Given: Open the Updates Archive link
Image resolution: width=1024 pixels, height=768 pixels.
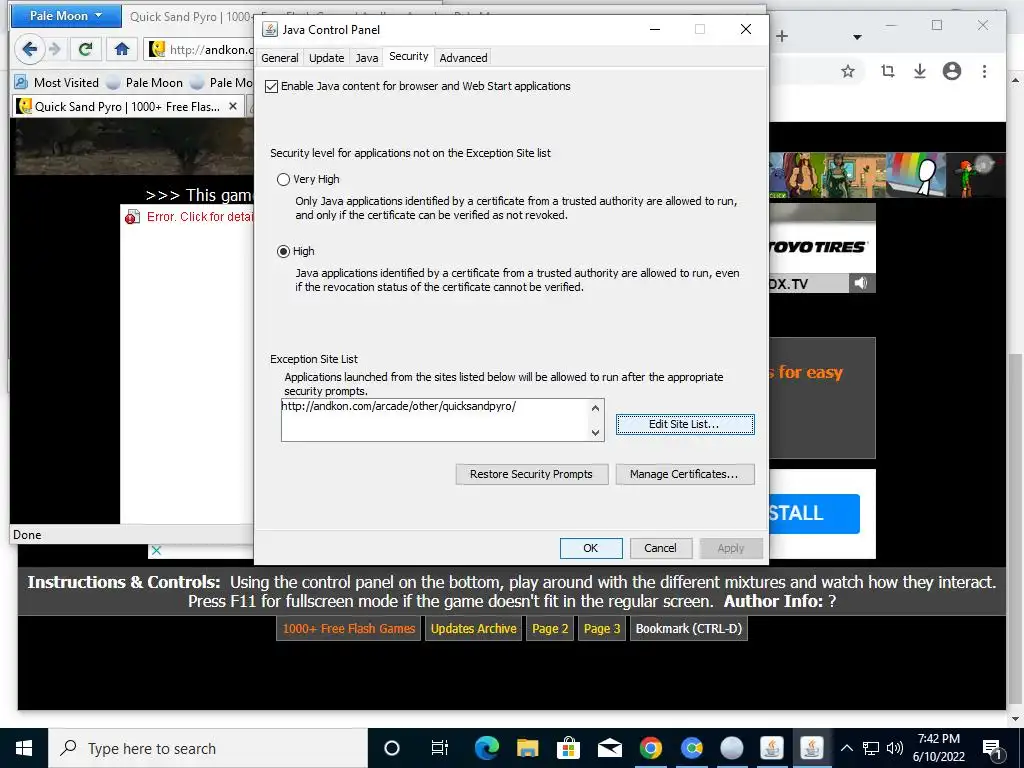Looking at the screenshot, I should (473, 629).
